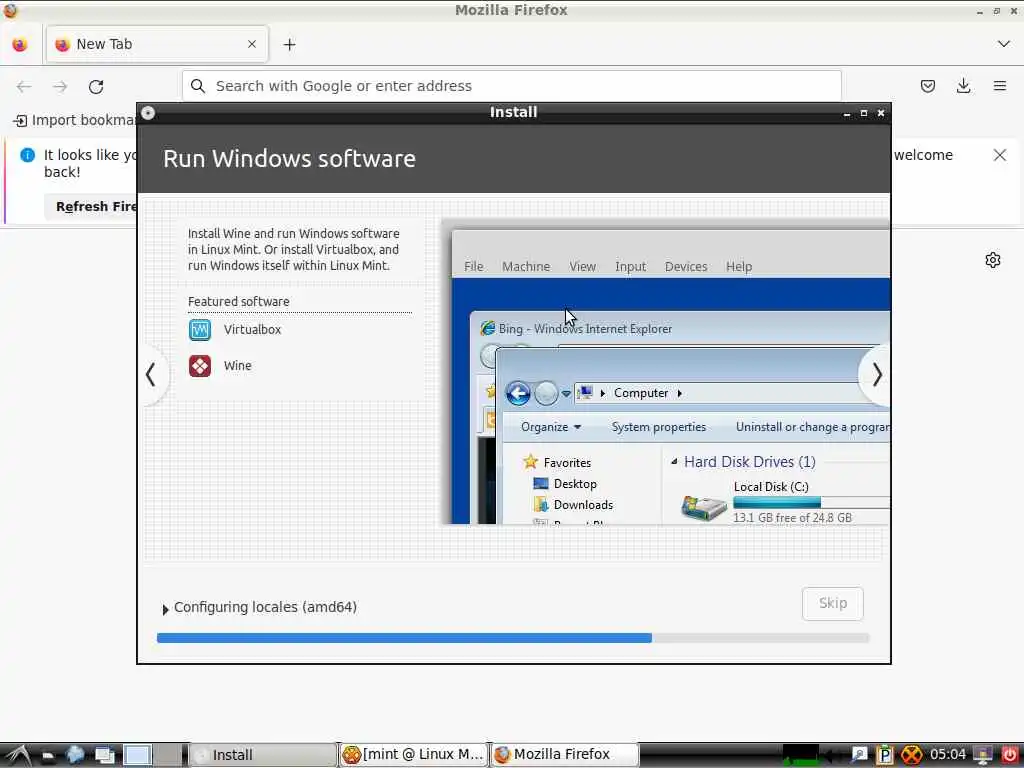Open the Firefox View icon beside tabs
This screenshot has height=768, width=1024.
pyautogui.click(x=20, y=44)
